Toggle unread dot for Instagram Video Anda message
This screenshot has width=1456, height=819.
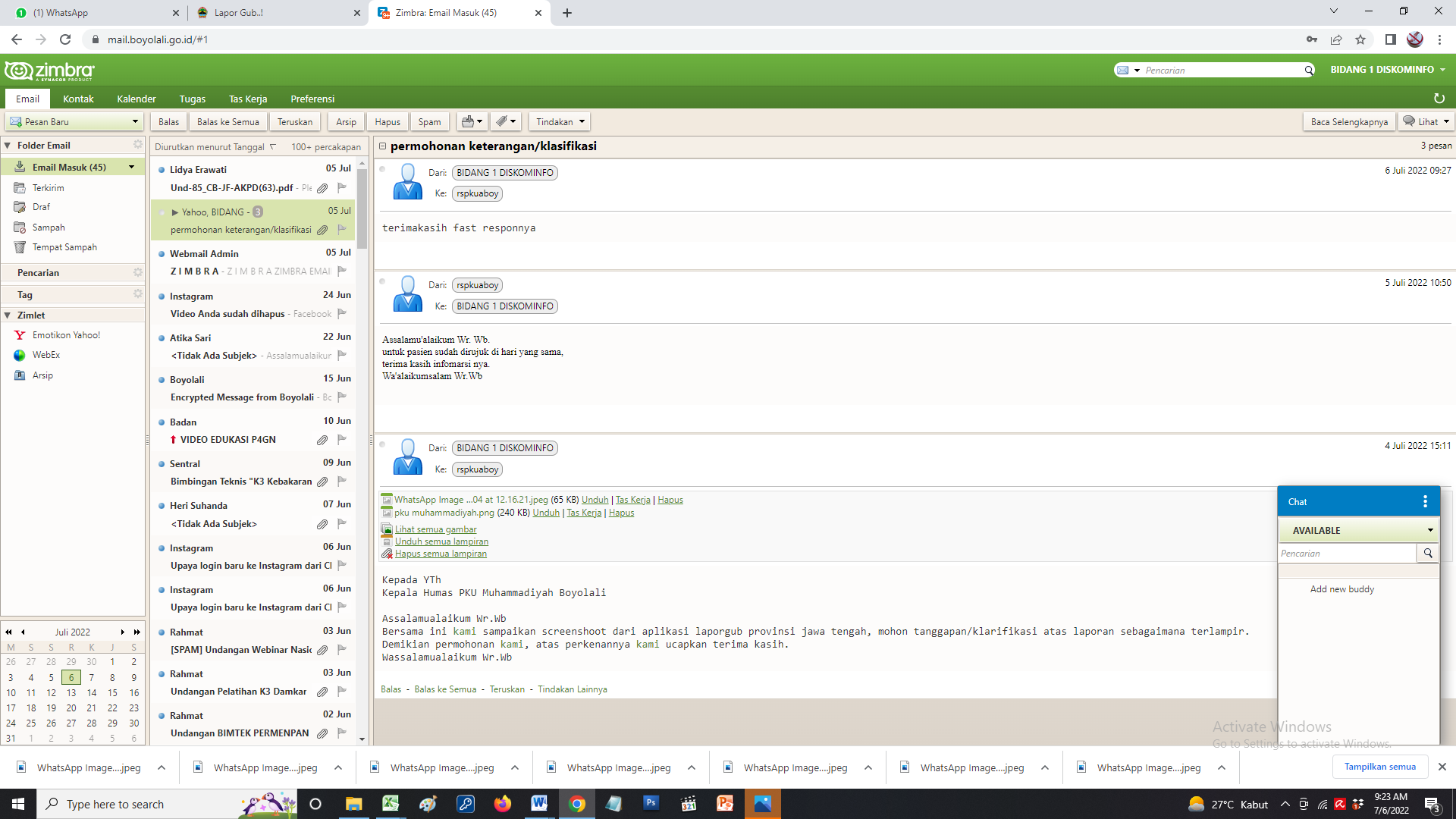coord(162,297)
